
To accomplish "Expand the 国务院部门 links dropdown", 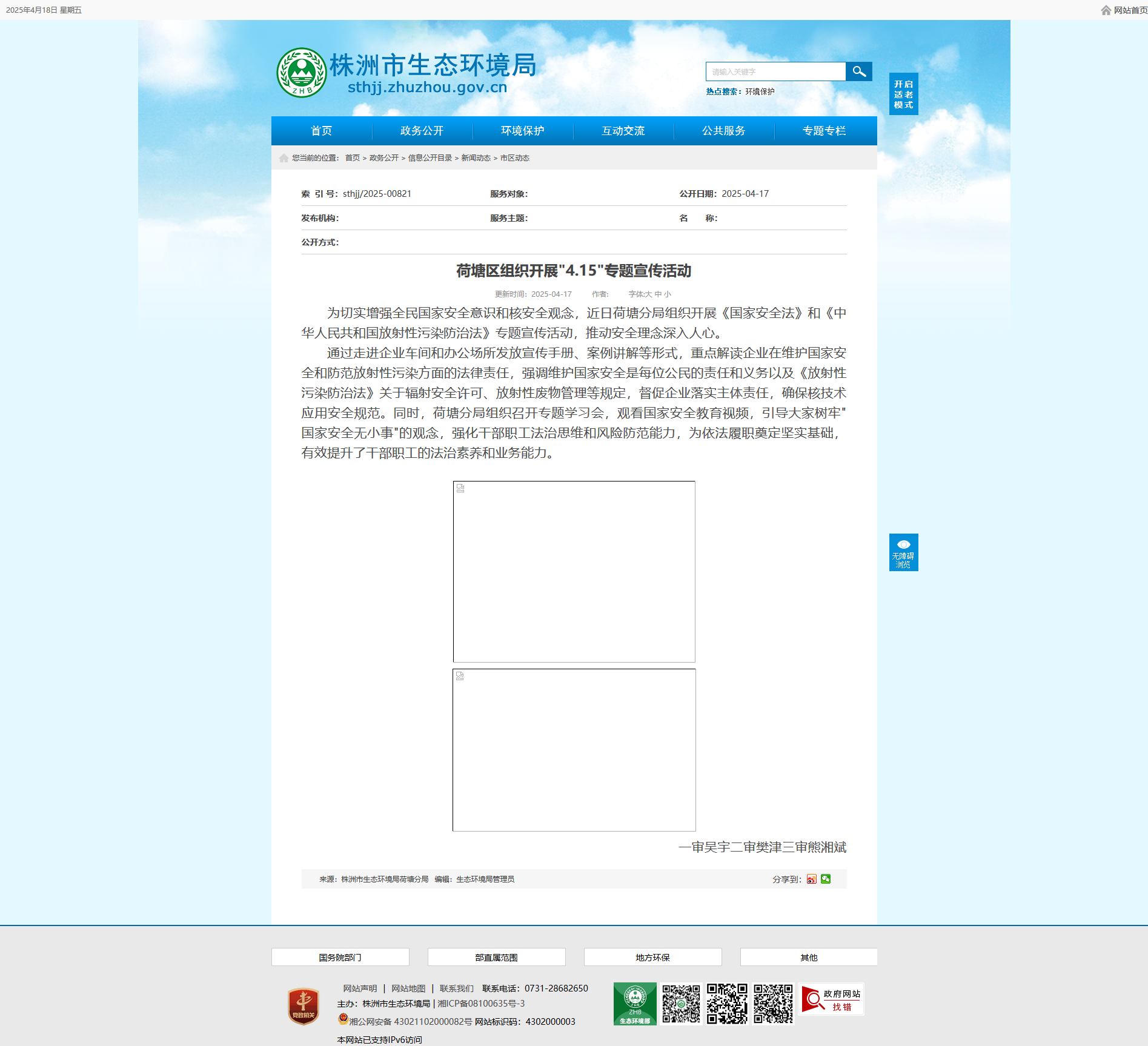I will pyautogui.click(x=340, y=957).
